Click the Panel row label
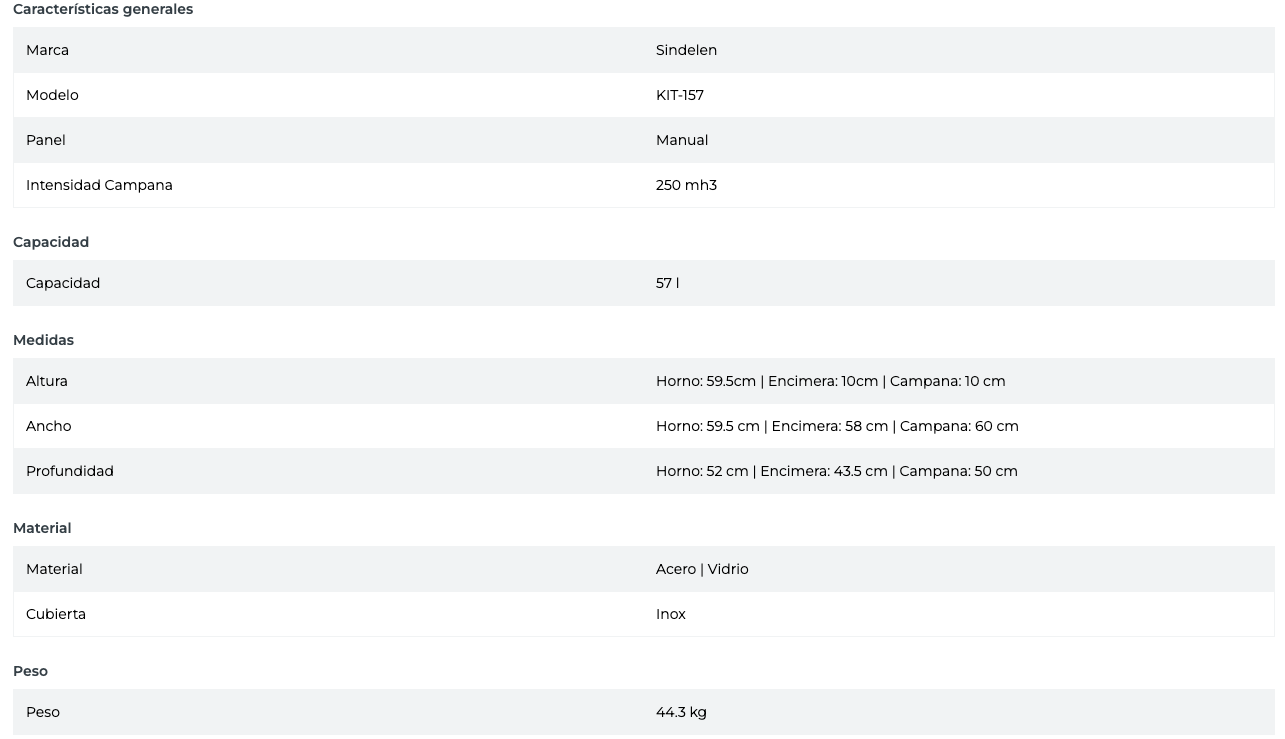This screenshot has width=1285, height=739. tap(46, 140)
